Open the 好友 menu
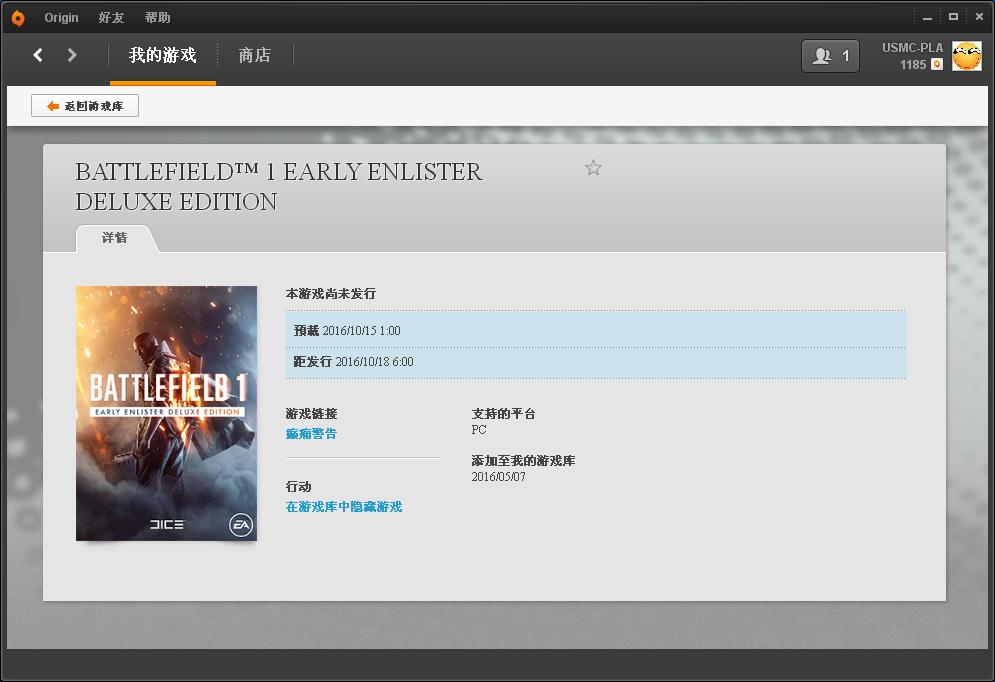The width and height of the screenshot is (995, 682). pos(111,18)
